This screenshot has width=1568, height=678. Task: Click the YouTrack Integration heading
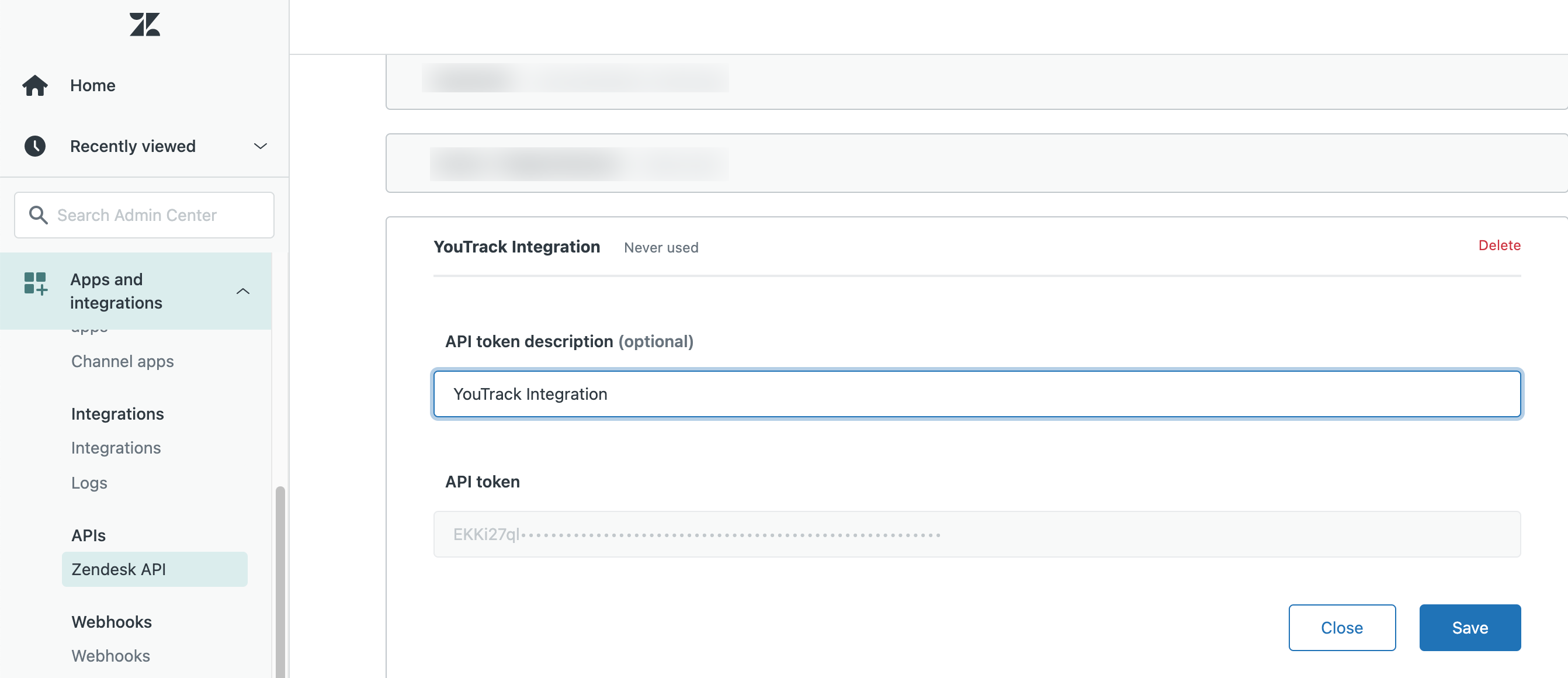tap(516, 247)
